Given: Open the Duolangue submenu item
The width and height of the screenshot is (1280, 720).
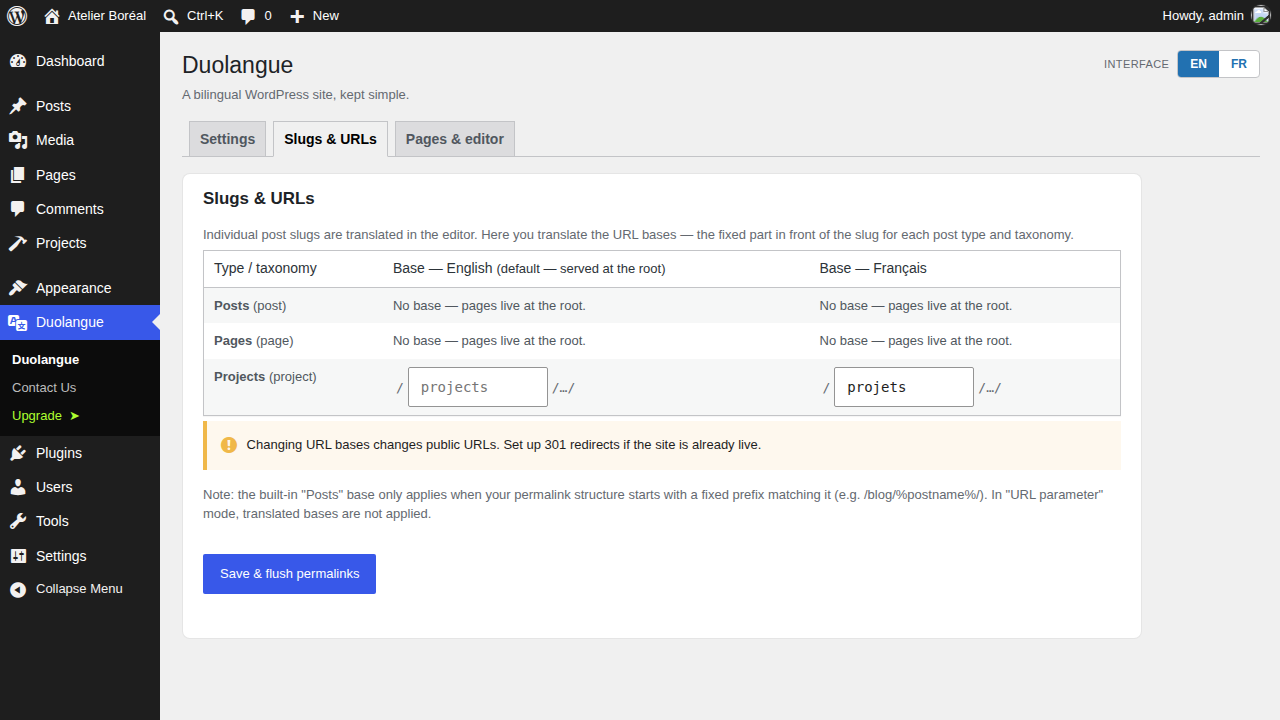Looking at the screenshot, I should coord(45,359).
